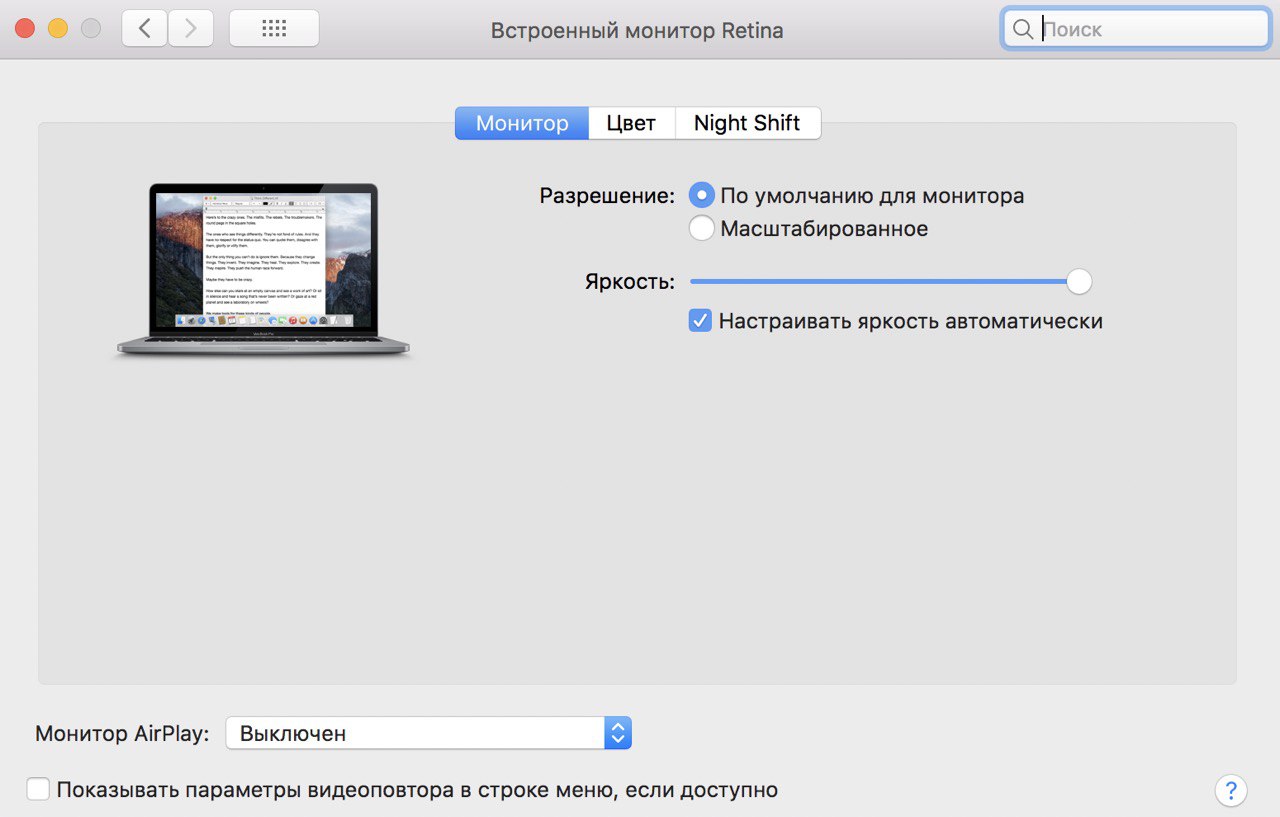1280x817 pixels.
Task: Open help with the question mark button
Action: (1231, 789)
